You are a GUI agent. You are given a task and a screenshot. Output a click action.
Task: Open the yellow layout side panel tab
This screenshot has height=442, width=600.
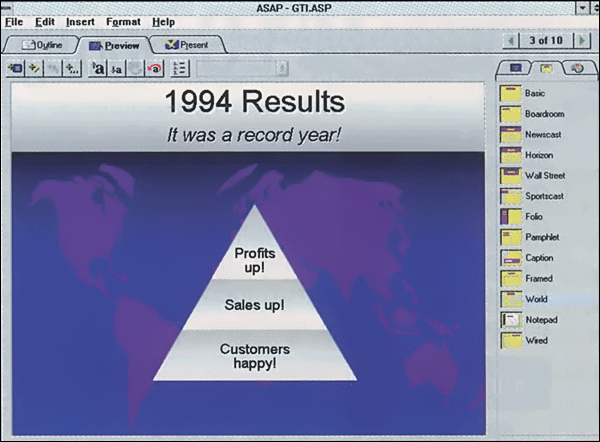tap(546, 69)
